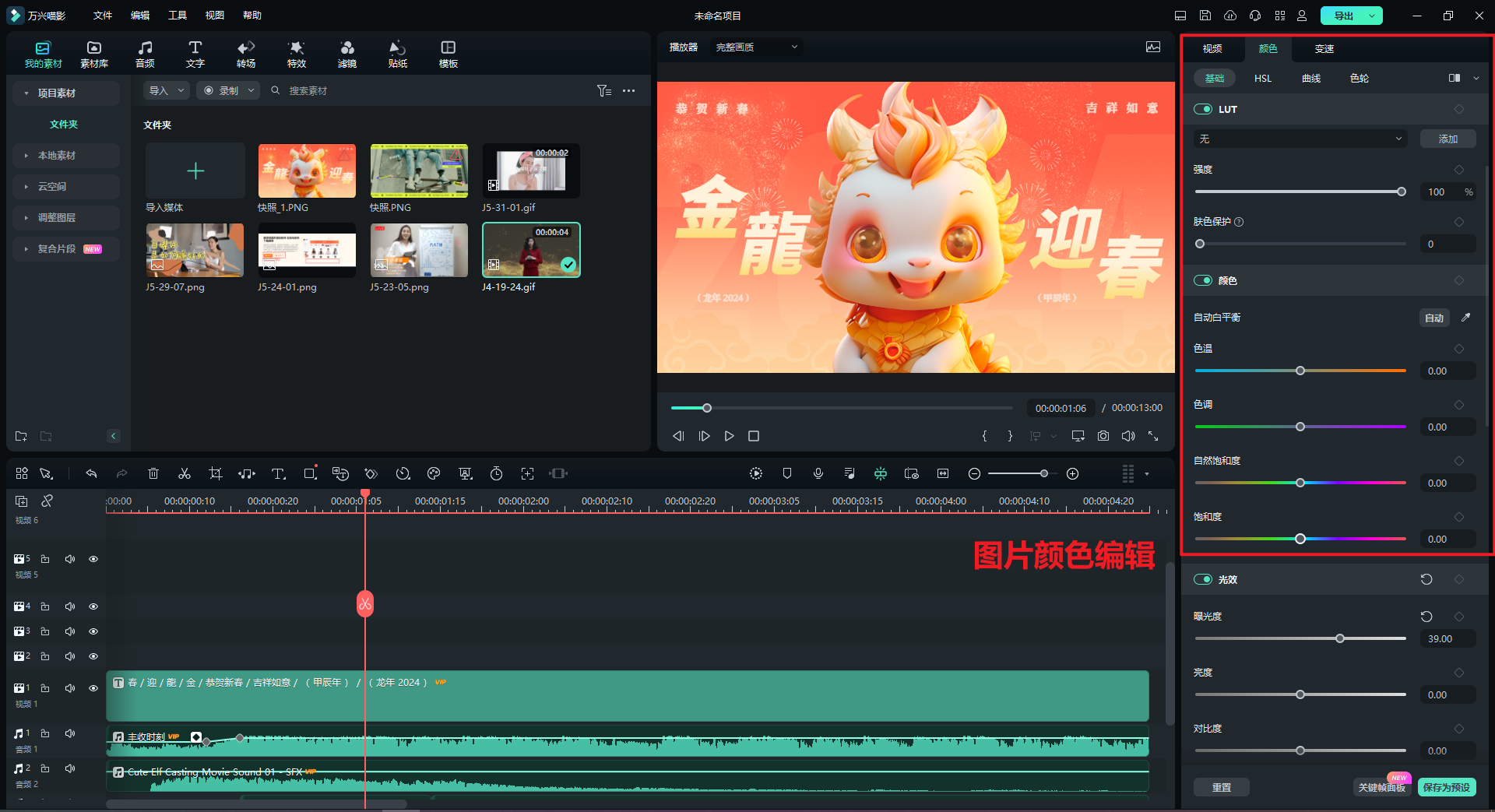This screenshot has width=1495, height=812.
Task: Open the 完整画质 quality dropdown
Action: 756,47
